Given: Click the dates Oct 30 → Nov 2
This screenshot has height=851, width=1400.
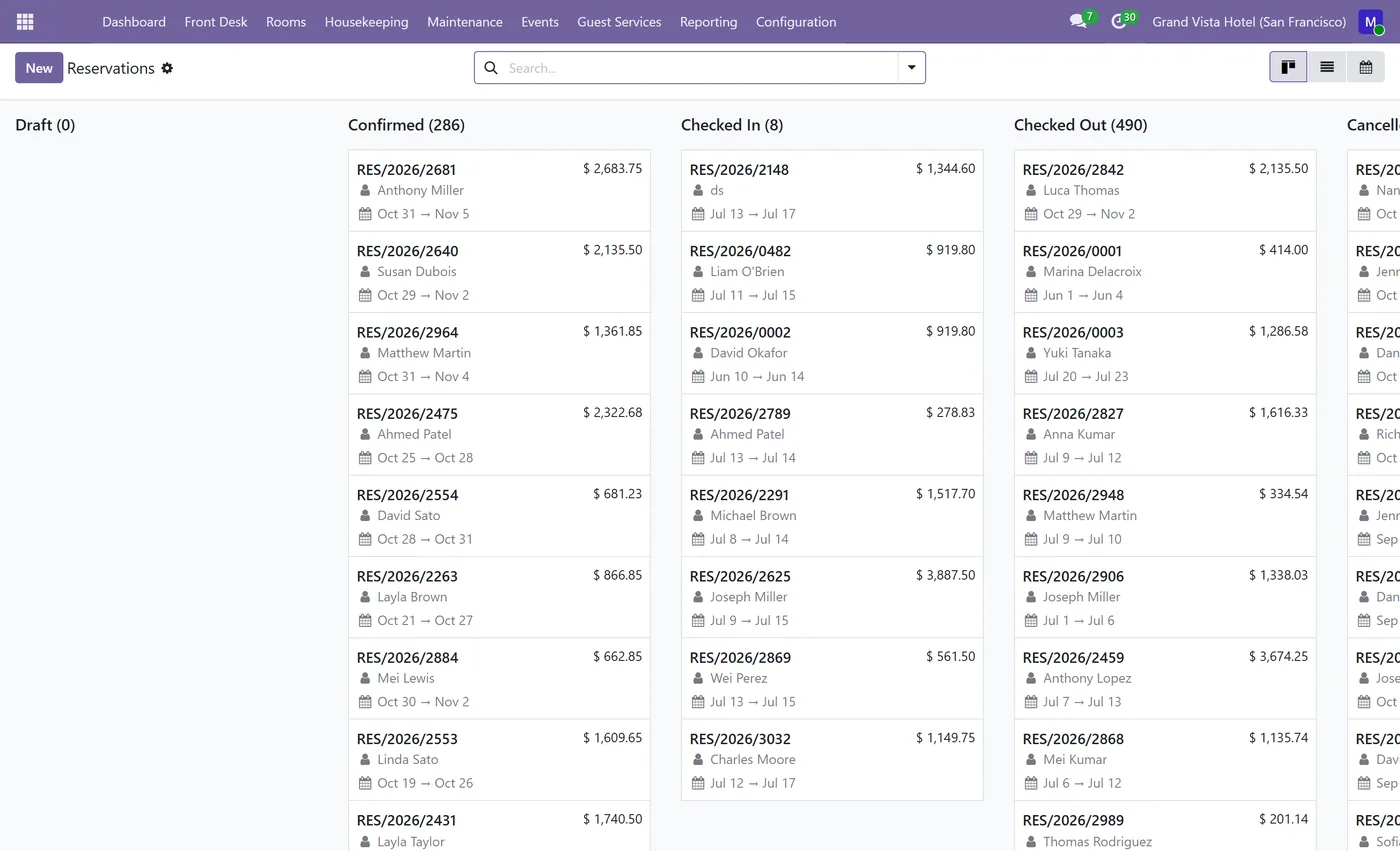Looking at the screenshot, I should point(423,702).
